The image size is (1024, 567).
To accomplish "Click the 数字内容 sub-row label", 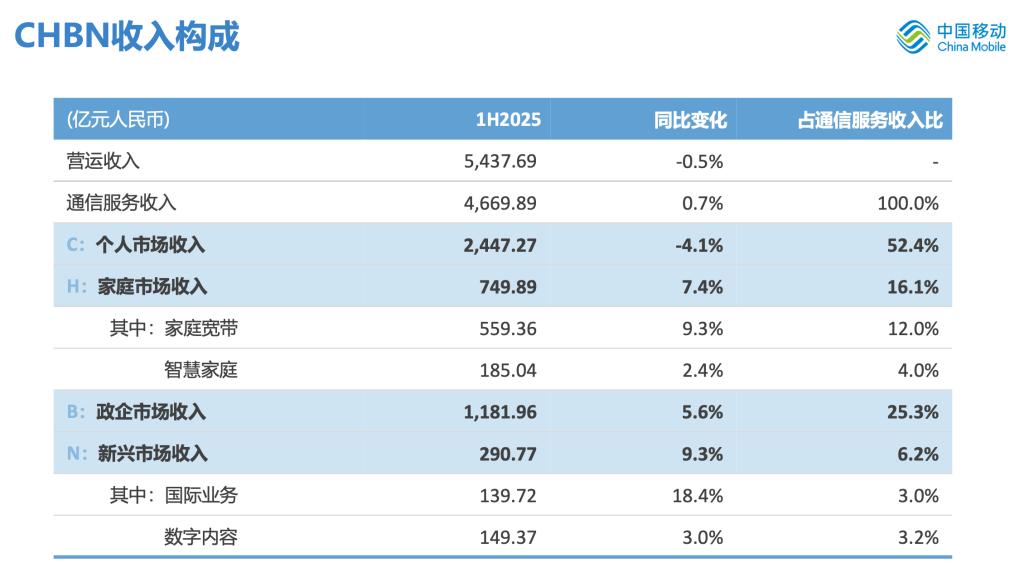I will point(201,537).
